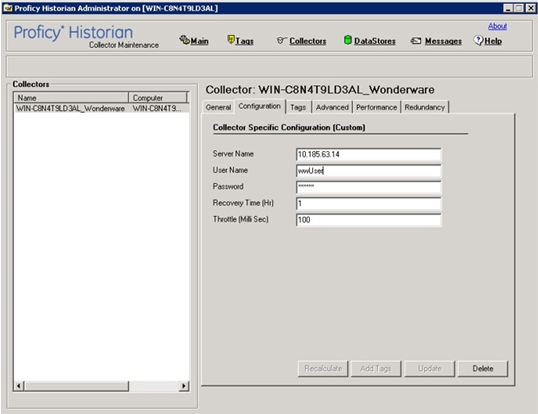Click the Add Tags button
Viewport: 538px width, 414px height.
click(376, 369)
